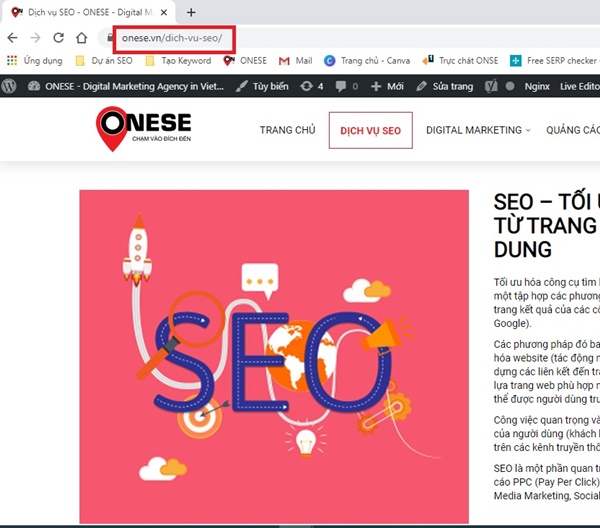Image resolution: width=600 pixels, height=528 pixels.
Task: Open the Free SERP checker bookmark
Action: pyautogui.click(x=554, y=60)
